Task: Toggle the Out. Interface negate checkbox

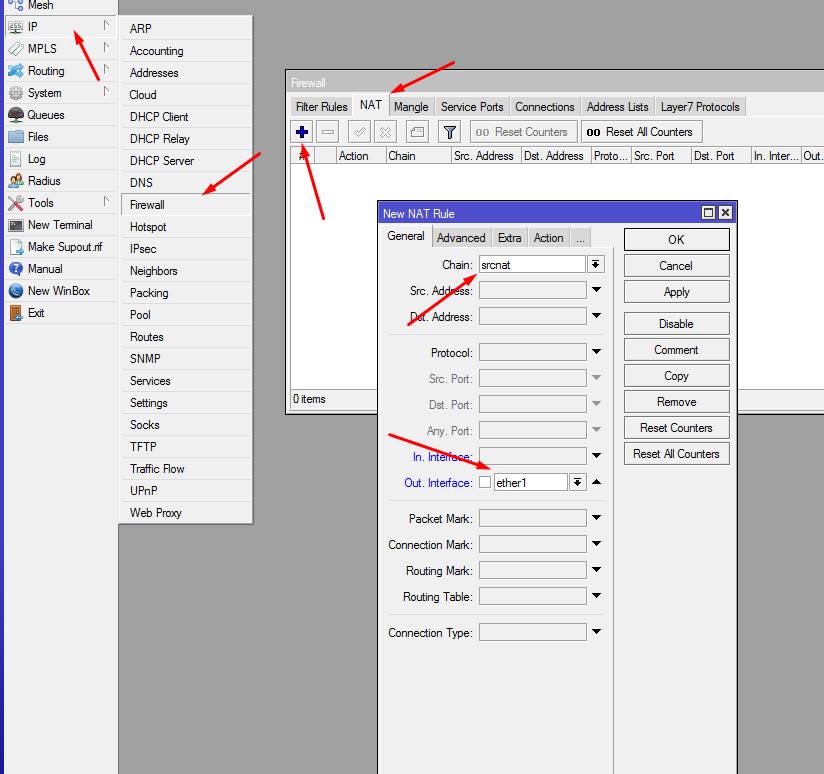Action: (485, 482)
